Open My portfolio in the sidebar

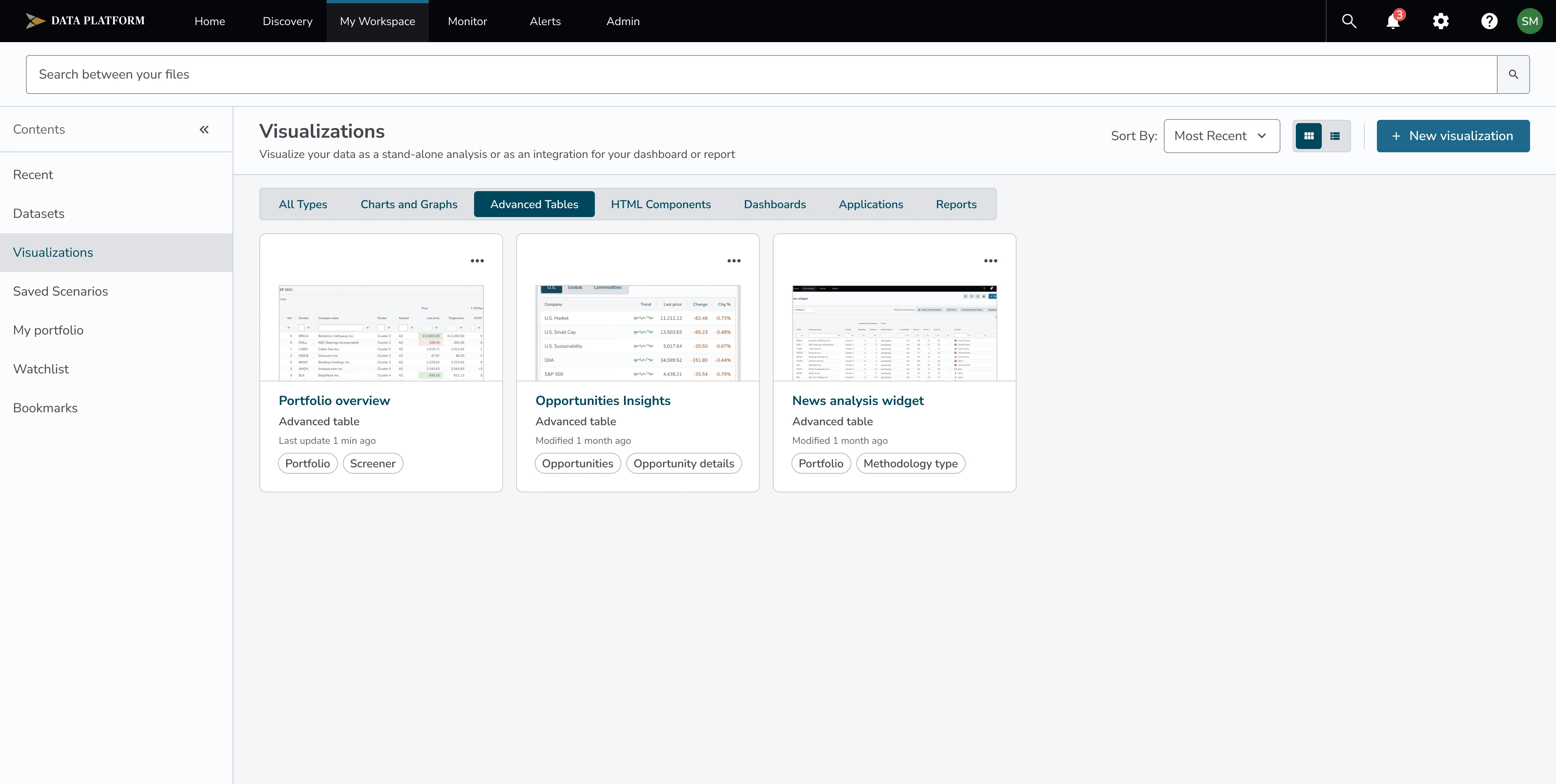[x=116, y=330]
